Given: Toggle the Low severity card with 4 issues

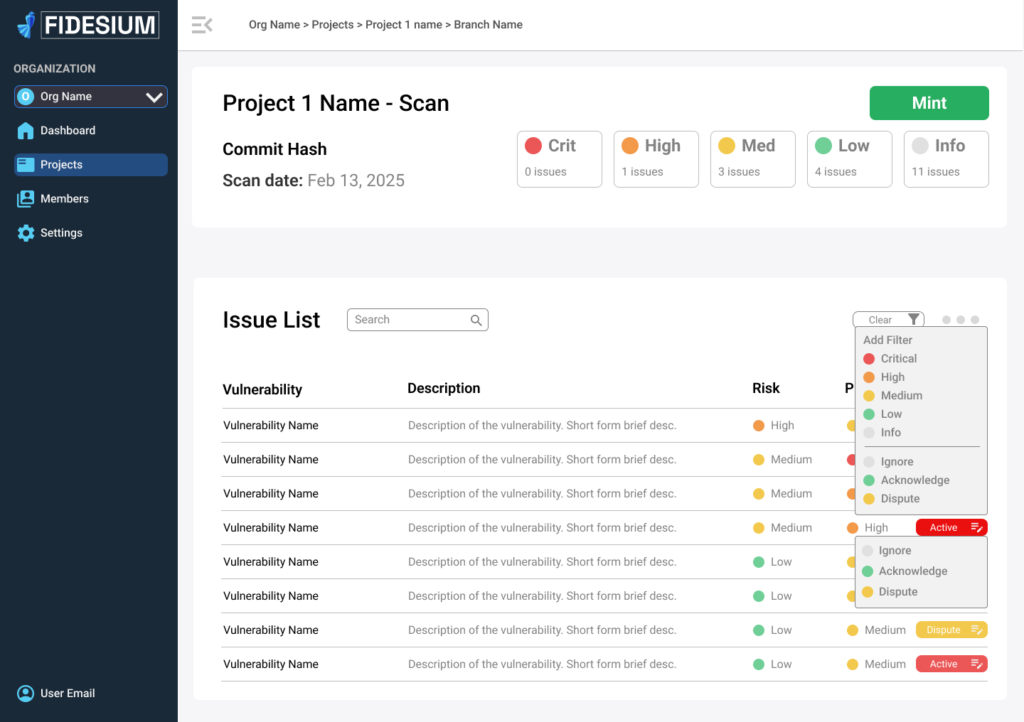Looking at the screenshot, I should [849, 158].
